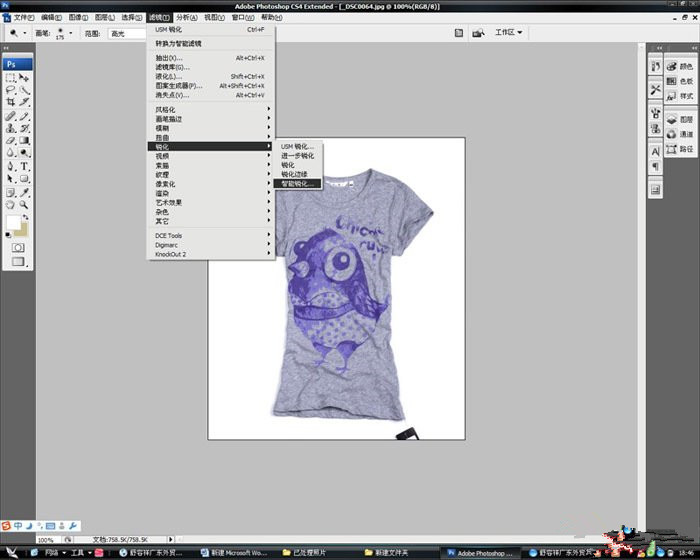Expand the brush size picker arrow
This screenshot has height=560, width=700.
point(70,33)
